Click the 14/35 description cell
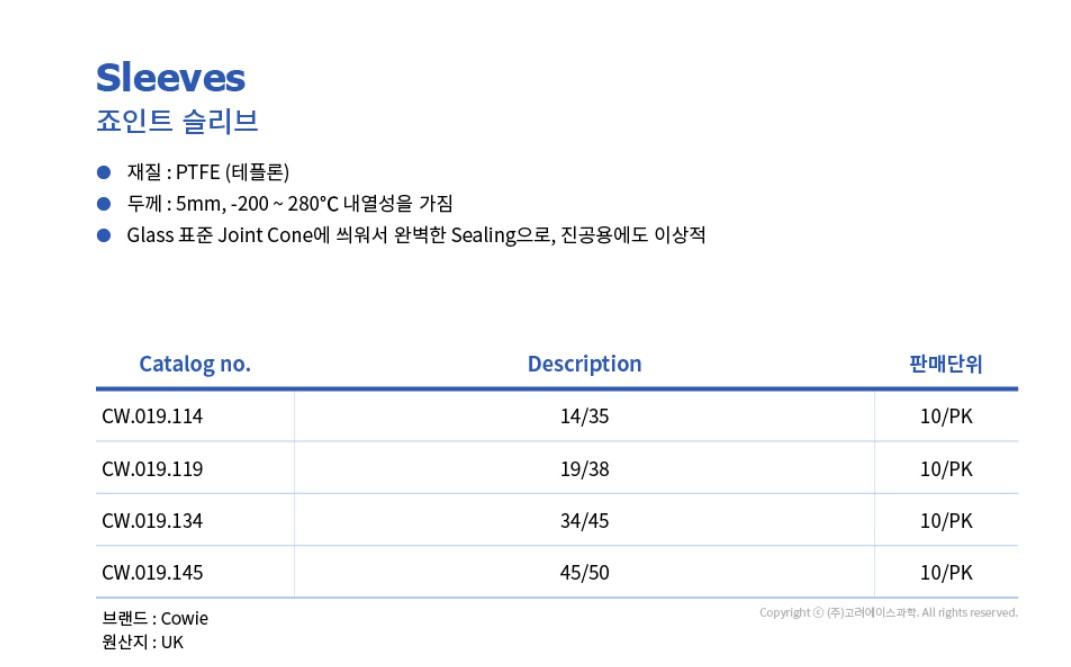This screenshot has width=1071, height=667. click(x=585, y=416)
